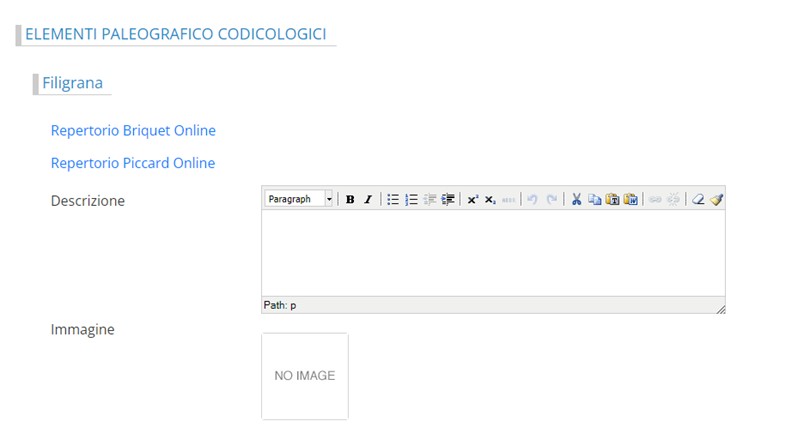Apply subscript formatting
804x427 pixels.
[x=490, y=200]
